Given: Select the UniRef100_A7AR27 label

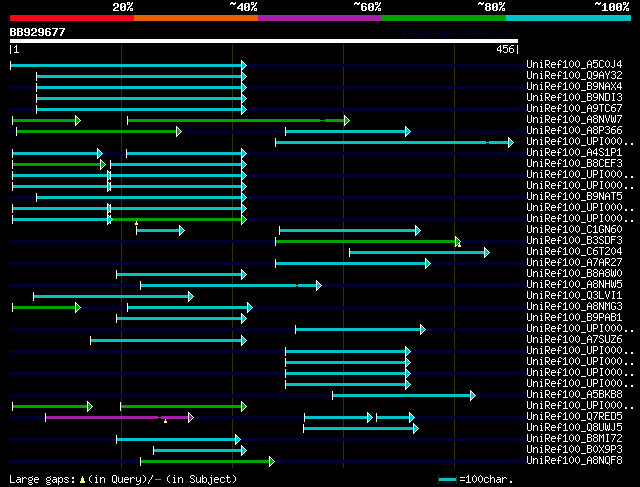Looking at the screenshot, I should [574, 262].
